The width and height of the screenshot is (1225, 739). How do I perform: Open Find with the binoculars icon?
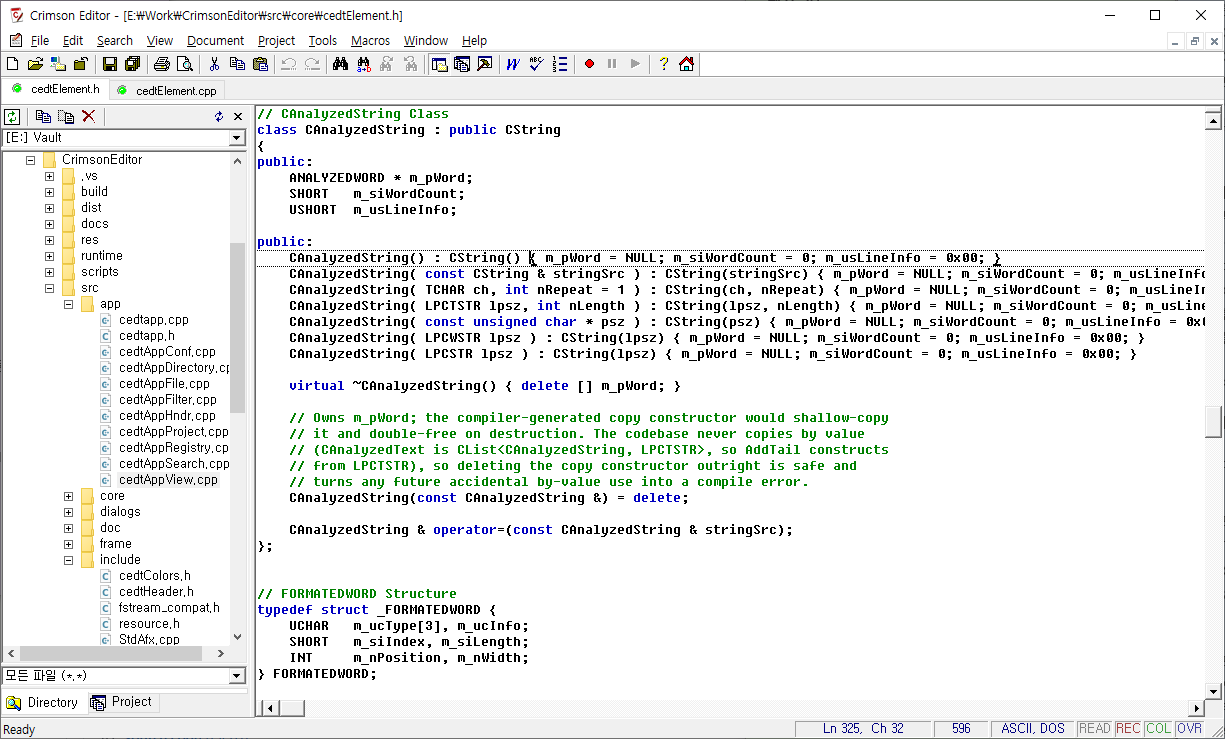point(341,64)
